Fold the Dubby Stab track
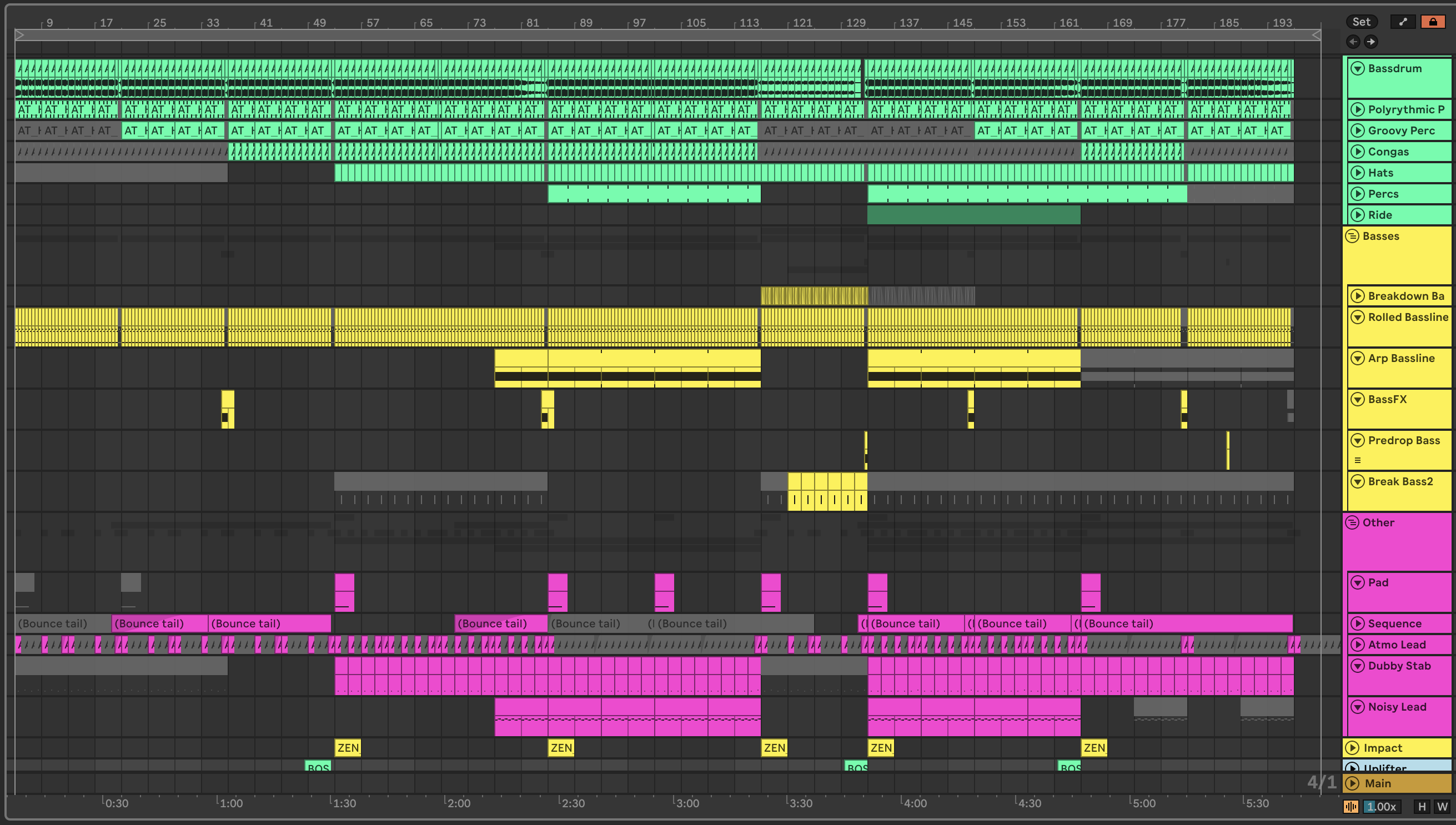This screenshot has height=825, width=1456. 1357,666
